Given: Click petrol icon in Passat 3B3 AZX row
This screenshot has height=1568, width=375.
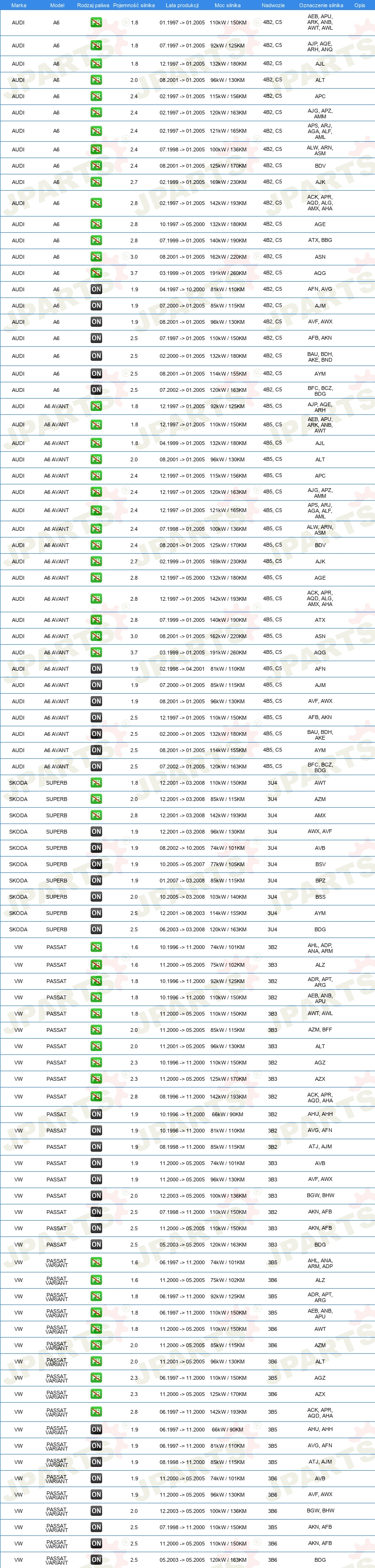Looking at the screenshot, I should pos(96,1078).
